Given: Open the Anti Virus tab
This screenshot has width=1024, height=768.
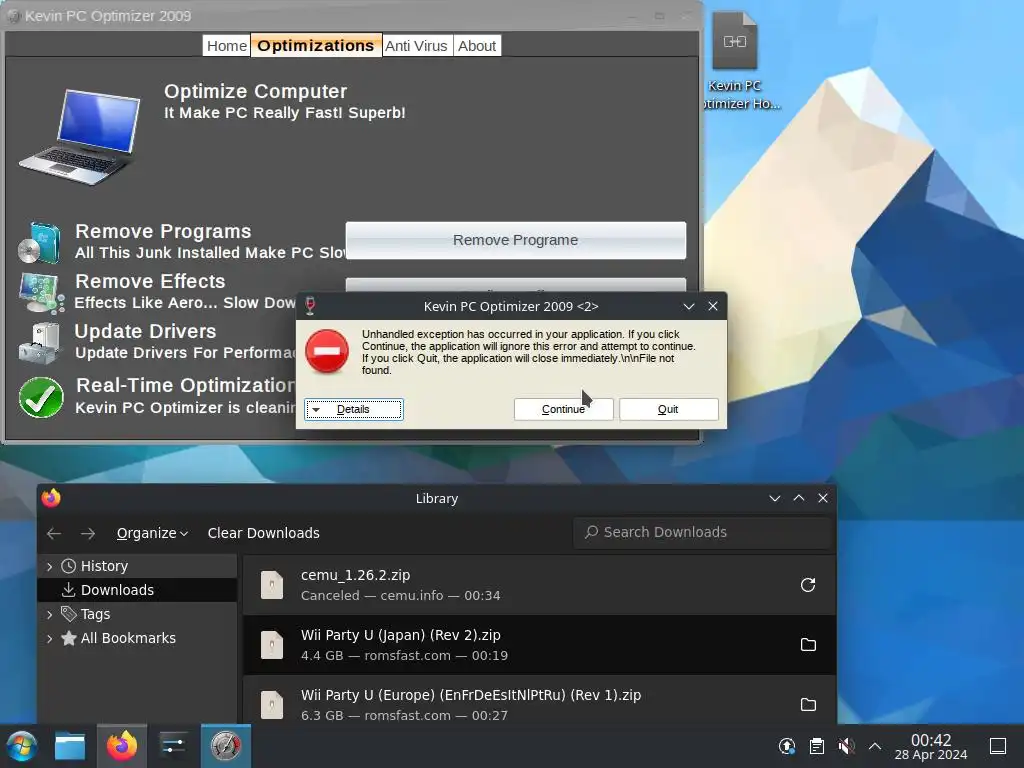Looking at the screenshot, I should pyautogui.click(x=416, y=46).
